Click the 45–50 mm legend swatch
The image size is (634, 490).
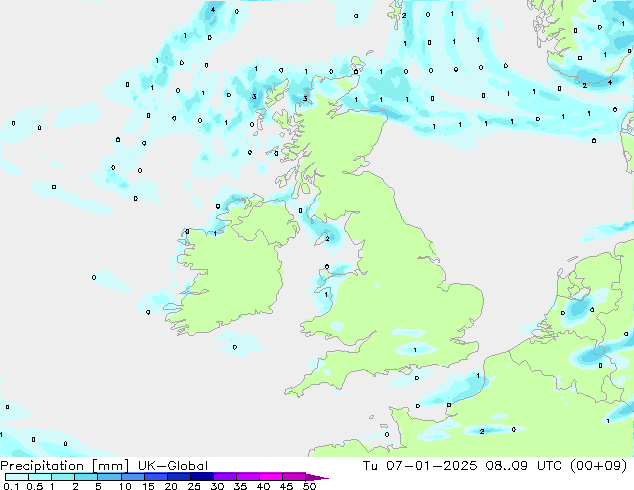[294, 477]
